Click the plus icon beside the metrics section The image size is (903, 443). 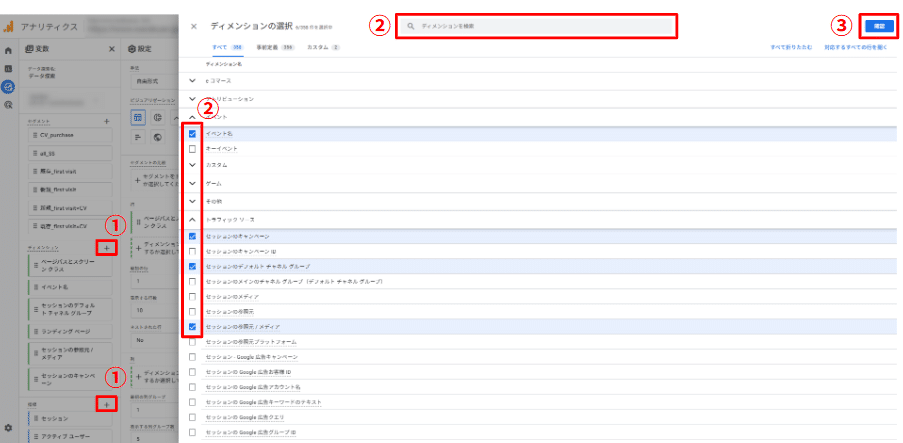click(107, 403)
